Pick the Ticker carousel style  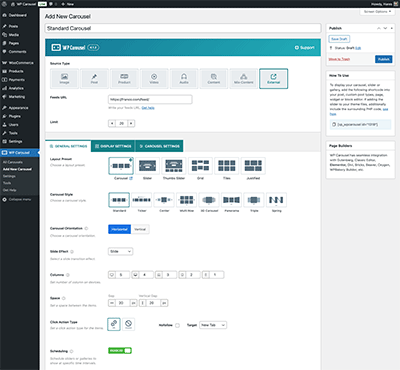coord(142,200)
